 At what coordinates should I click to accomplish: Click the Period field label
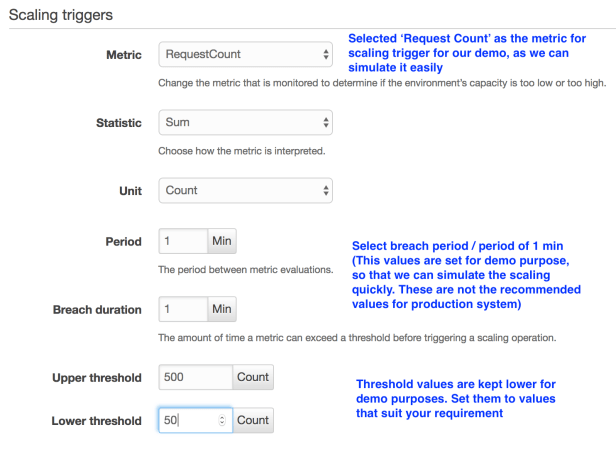[123, 242]
